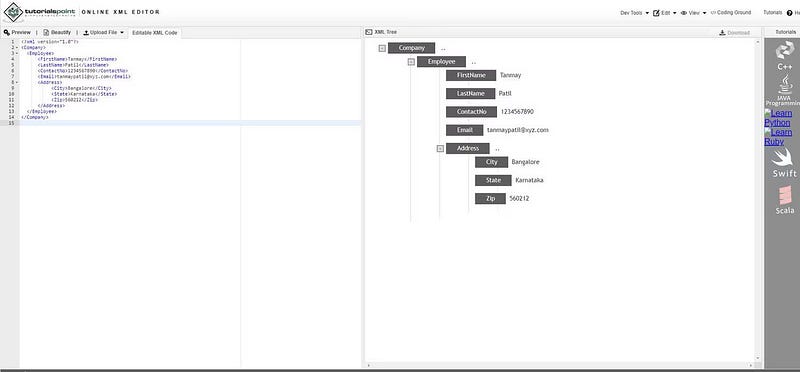
Task: Click on empty line 15 in editor
Action: [190, 123]
